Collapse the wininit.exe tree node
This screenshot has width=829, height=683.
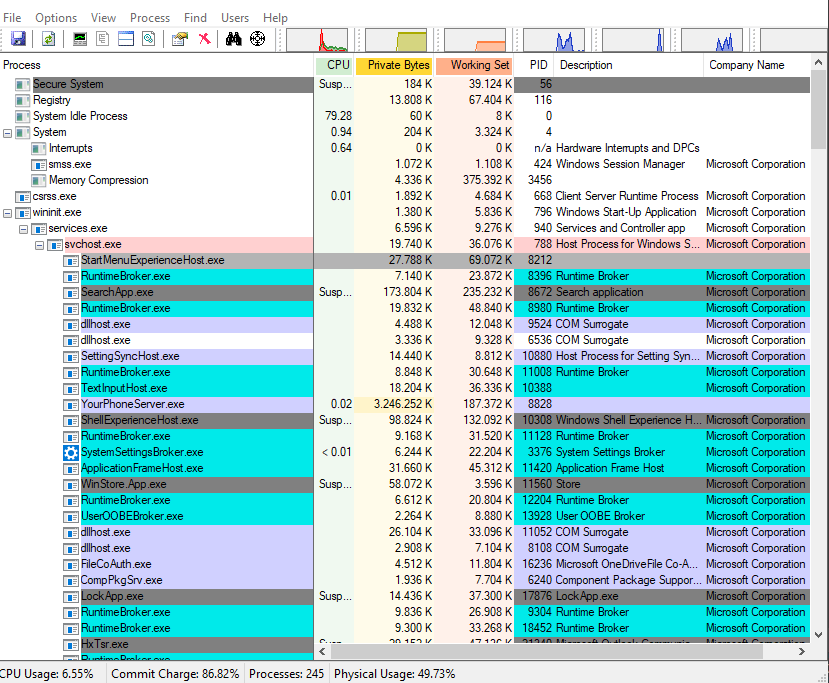[7, 214]
